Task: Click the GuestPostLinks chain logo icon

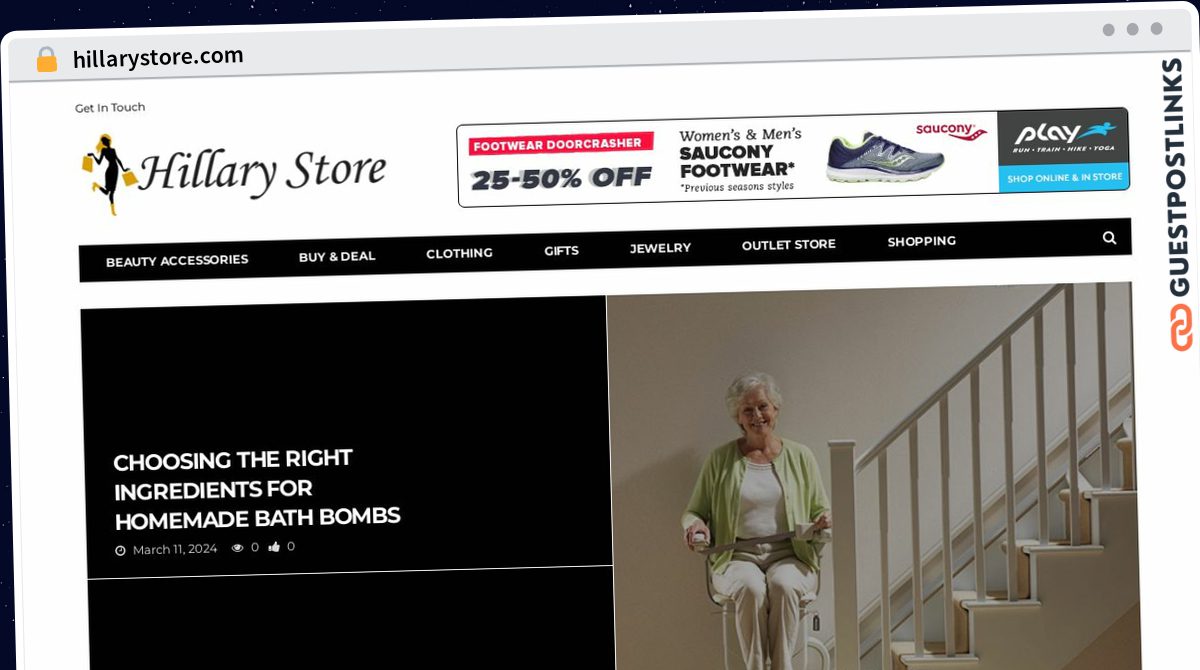Action: coord(1181,329)
